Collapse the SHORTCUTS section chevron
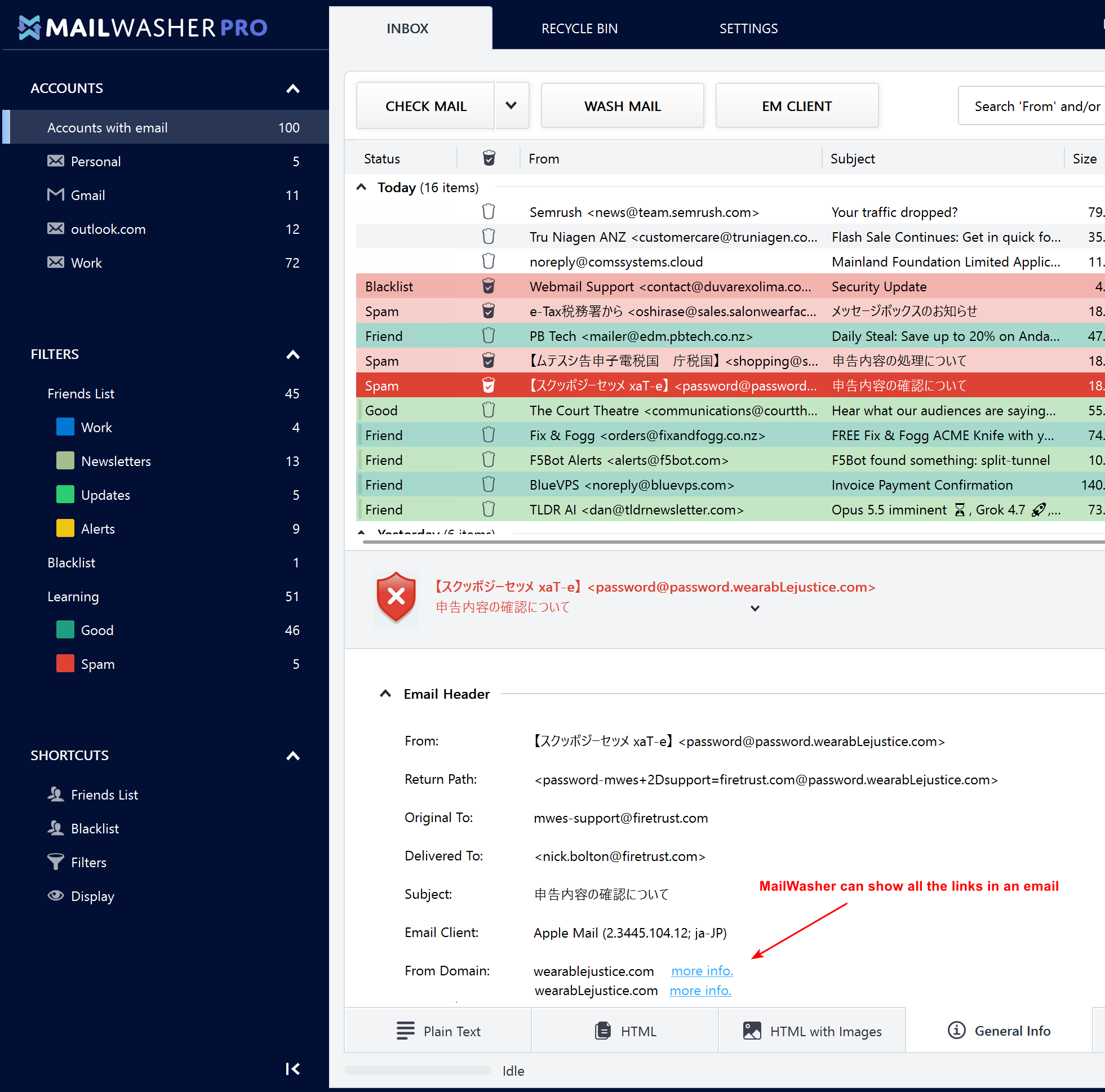Image resolution: width=1105 pixels, height=1092 pixels. 293,756
